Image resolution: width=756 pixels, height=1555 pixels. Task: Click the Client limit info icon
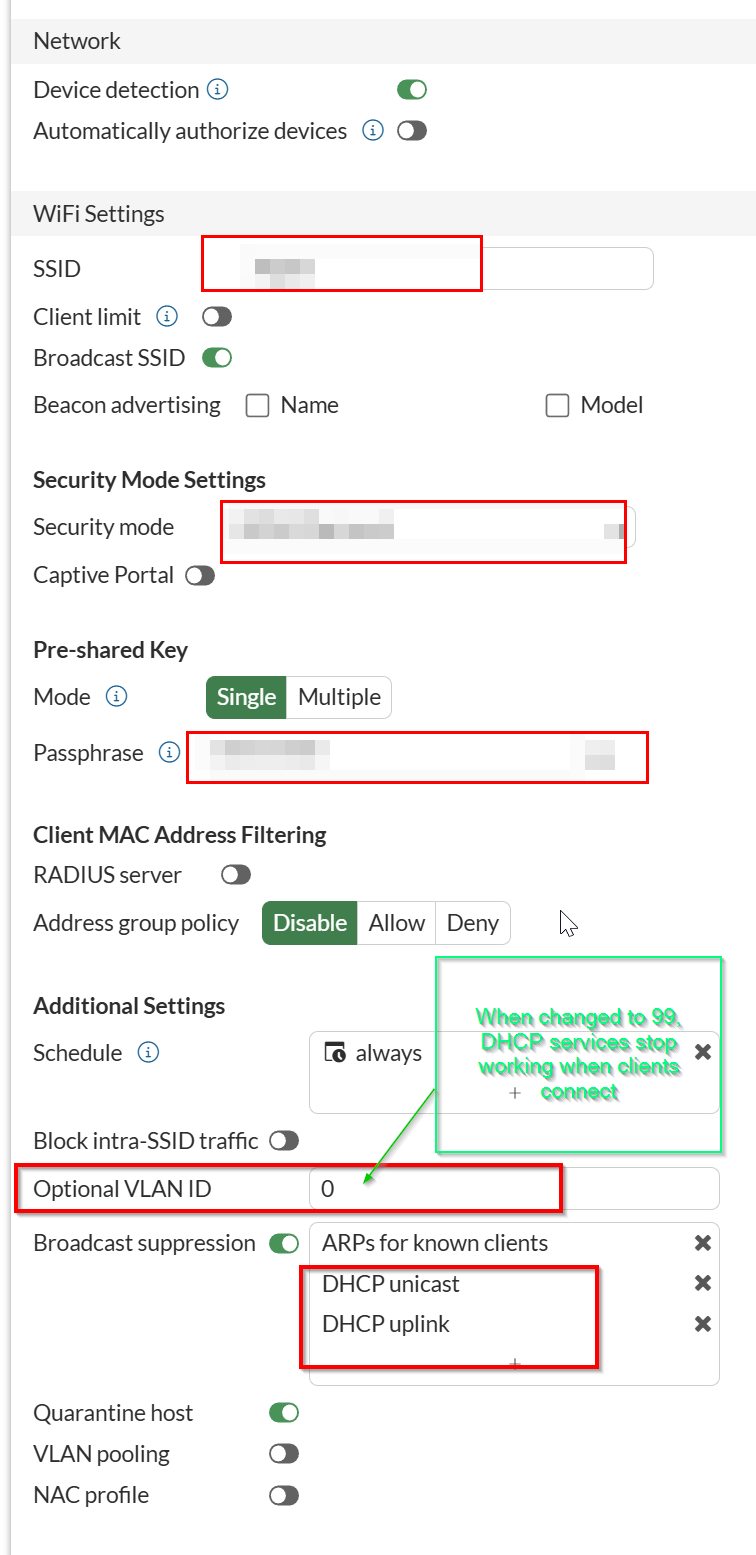167,317
